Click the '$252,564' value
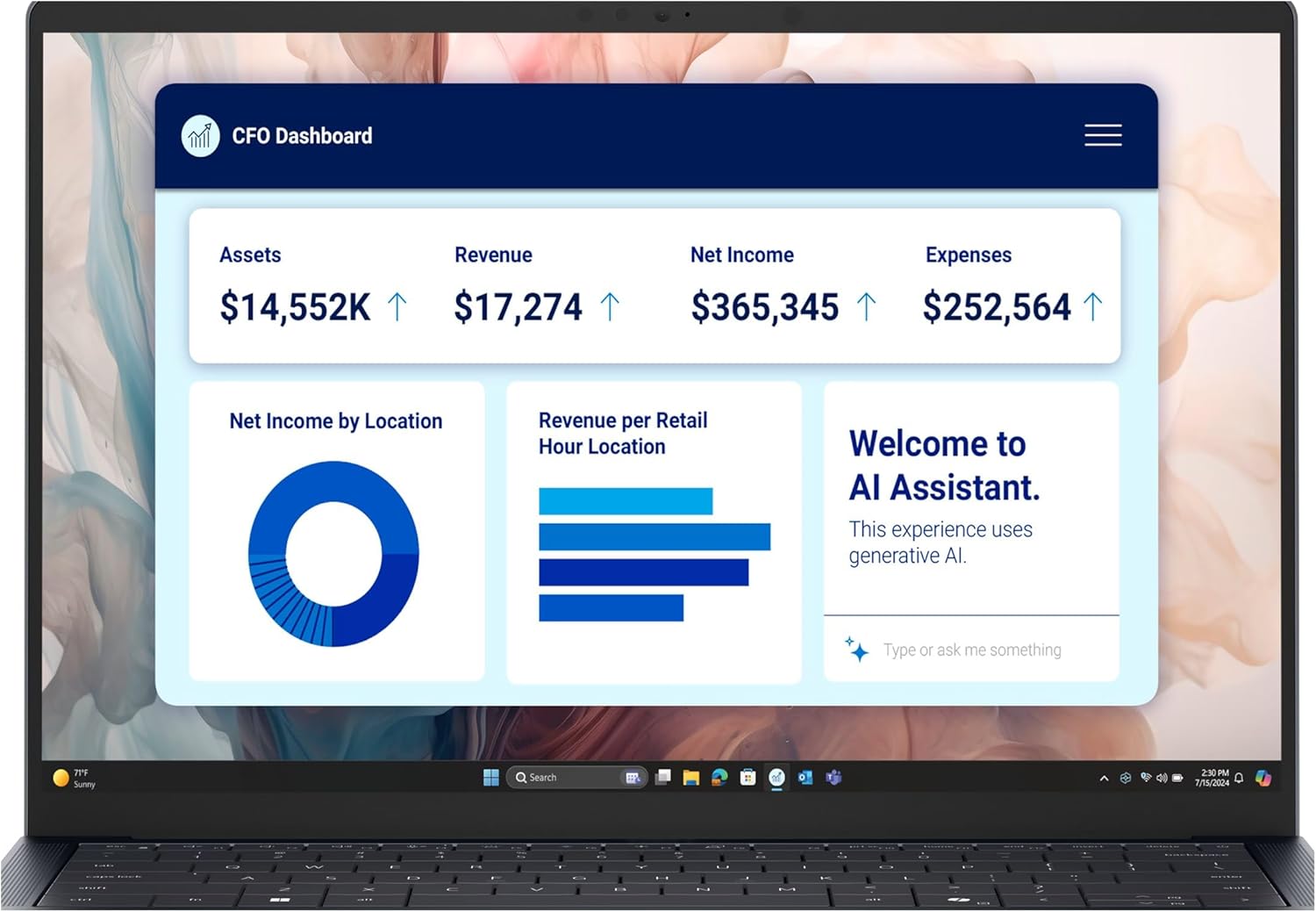The height and width of the screenshot is (912, 1316). (x=997, y=307)
